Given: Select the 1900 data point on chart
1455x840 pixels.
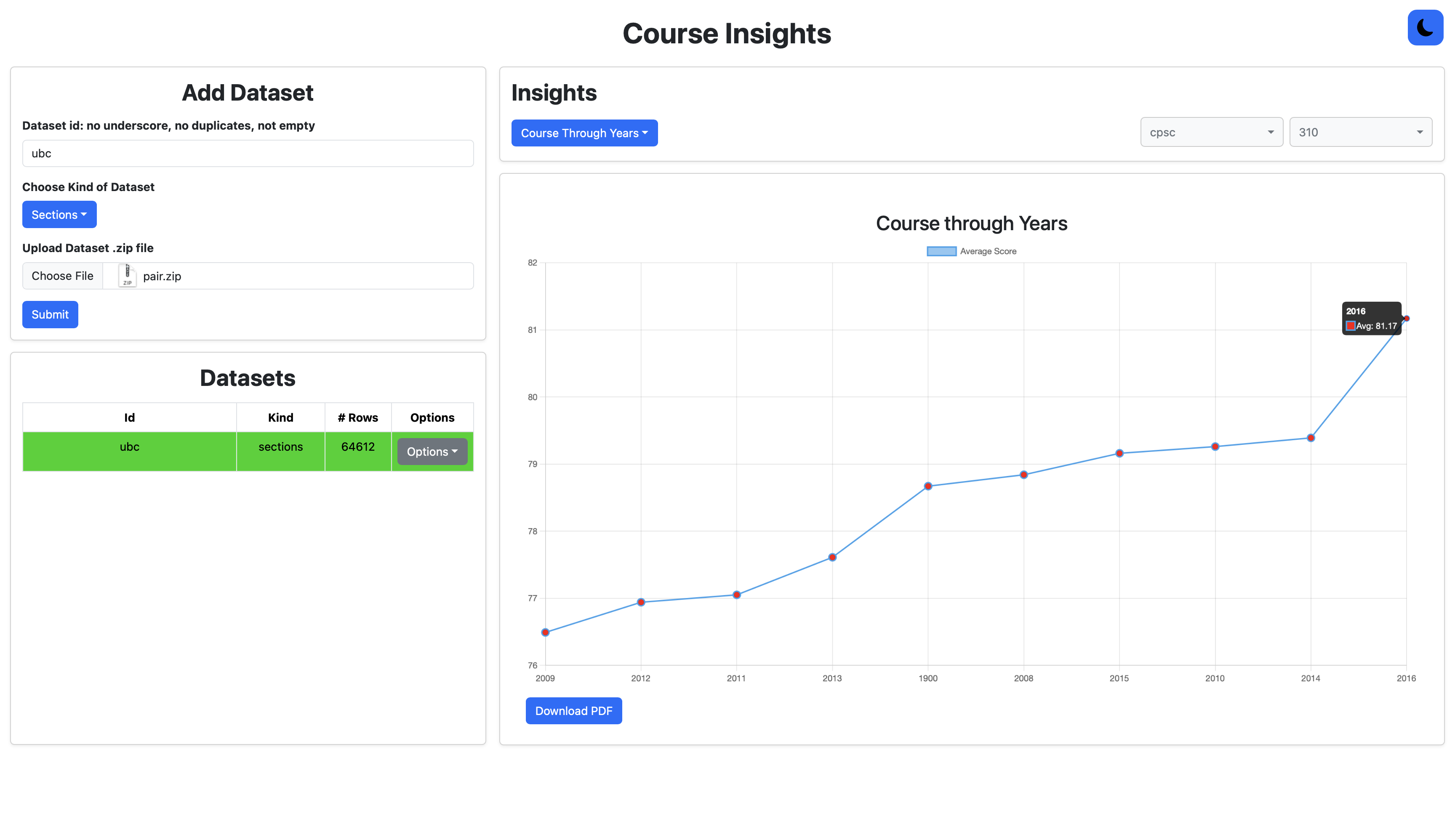Looking at the screenshot, I should tap(927, 486).
